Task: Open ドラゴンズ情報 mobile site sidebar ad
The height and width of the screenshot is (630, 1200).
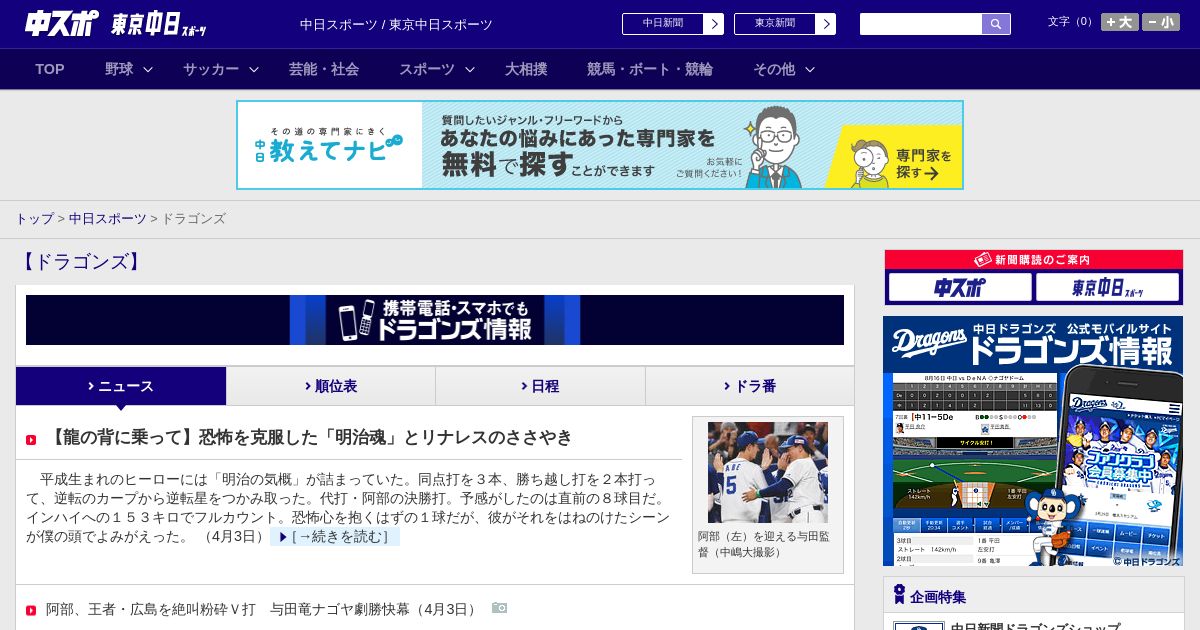Action: [1033, 442]
